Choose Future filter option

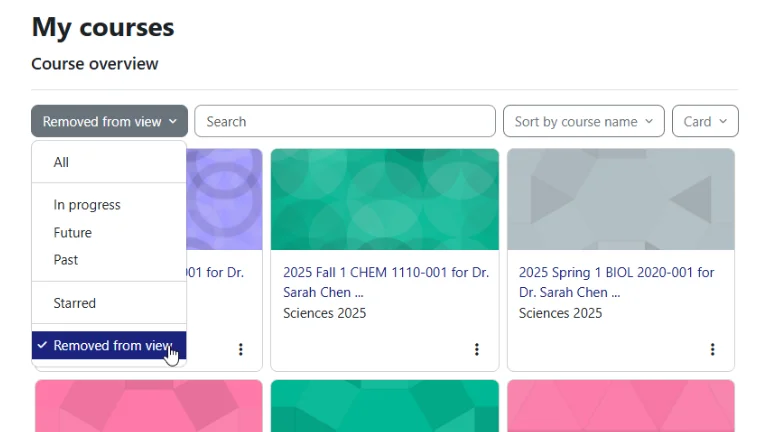[x=109, y=233]
